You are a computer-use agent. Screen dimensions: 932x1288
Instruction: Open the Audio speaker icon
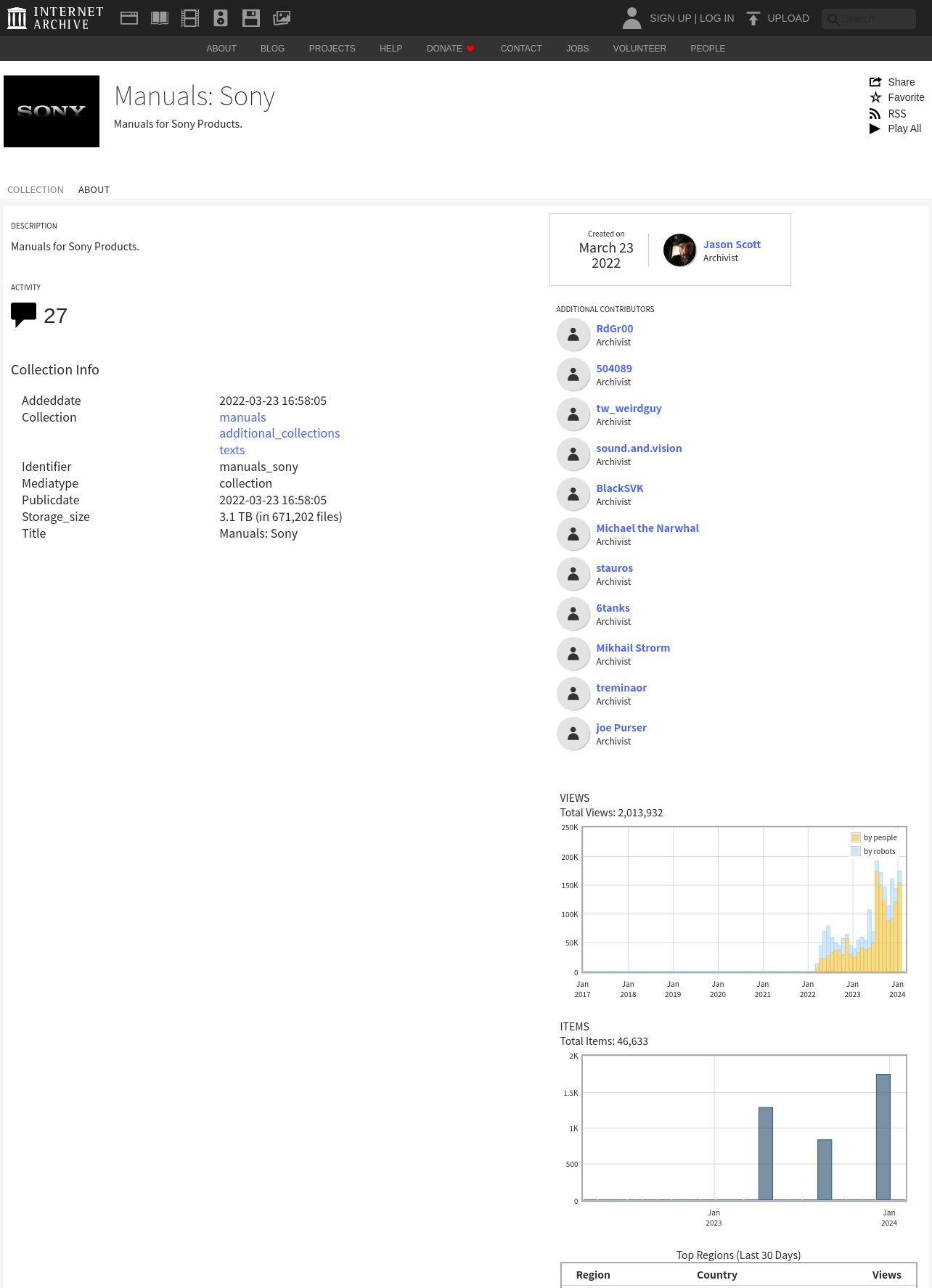(221, 18)
